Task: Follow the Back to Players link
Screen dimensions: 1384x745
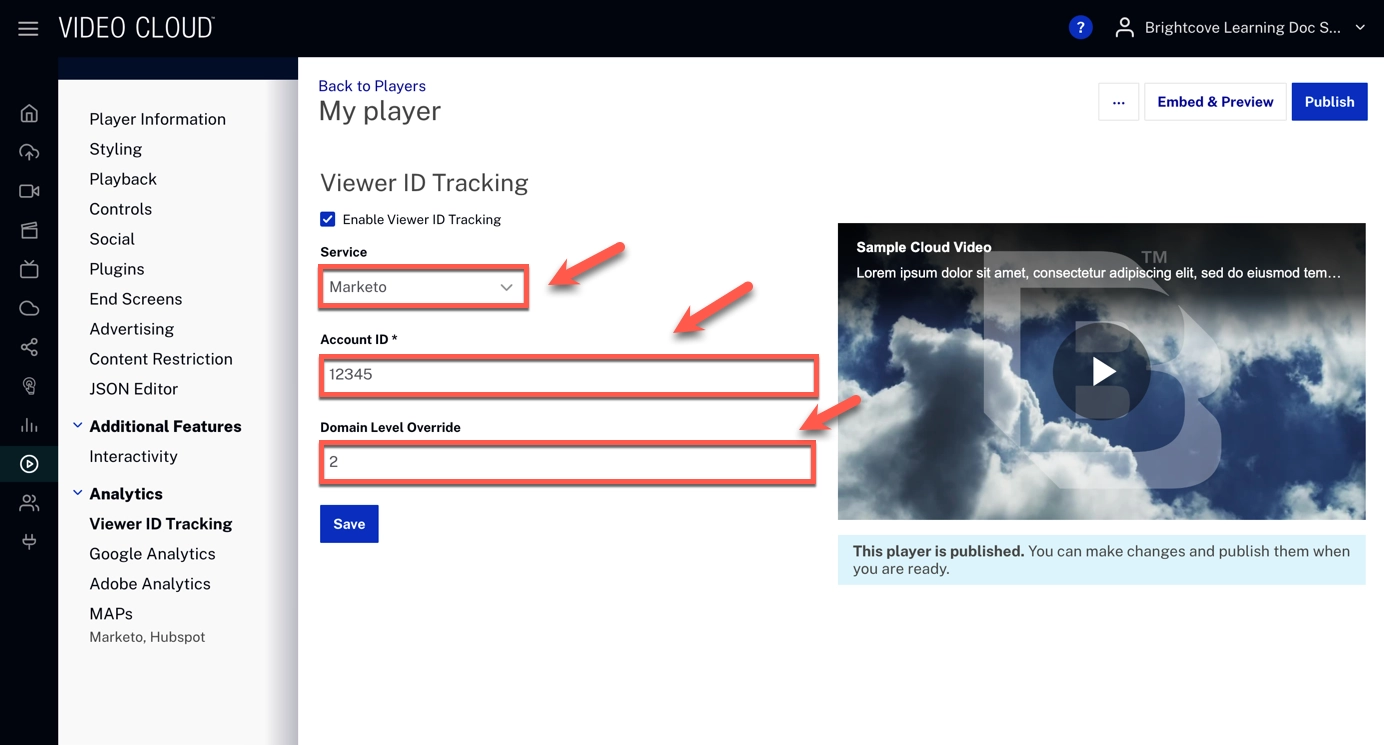Action: point(372,86)
